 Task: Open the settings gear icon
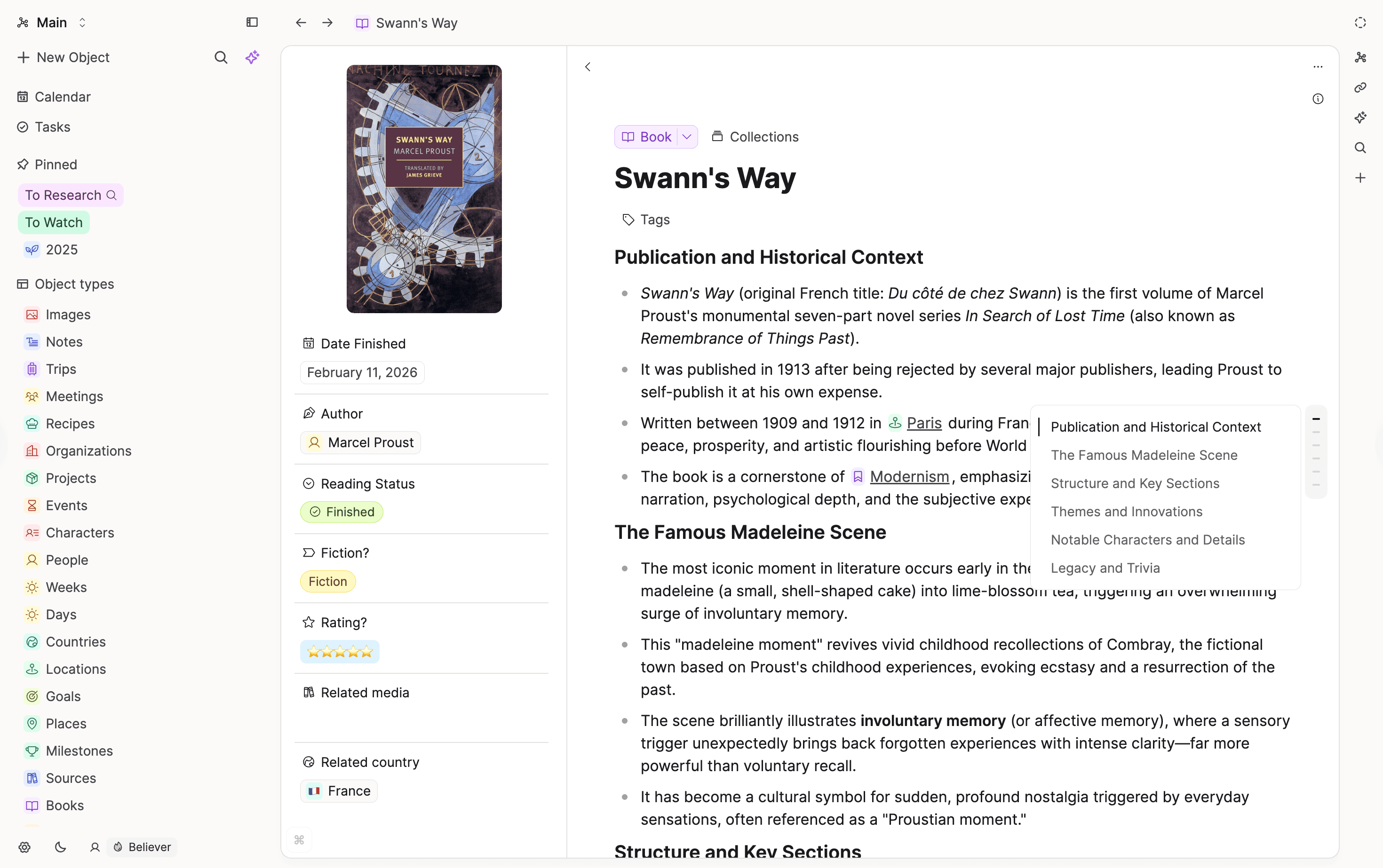point(24,847)
